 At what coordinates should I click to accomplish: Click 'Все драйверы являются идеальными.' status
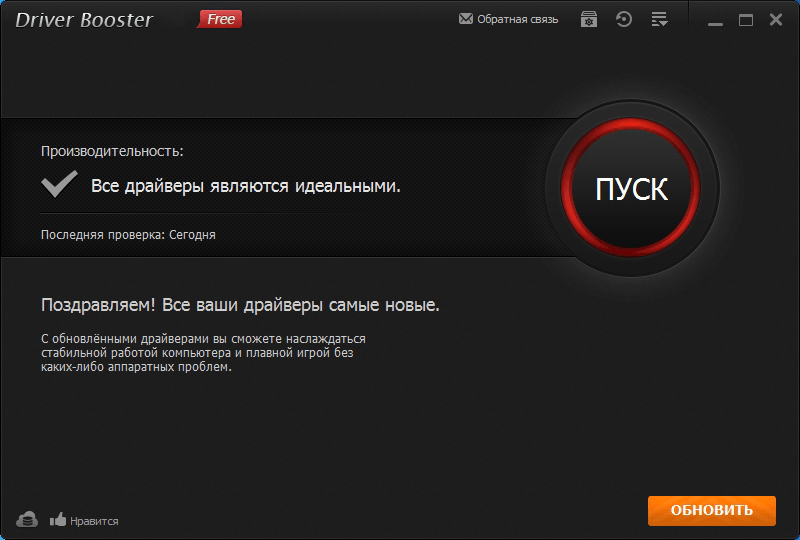tap(245, 186)
